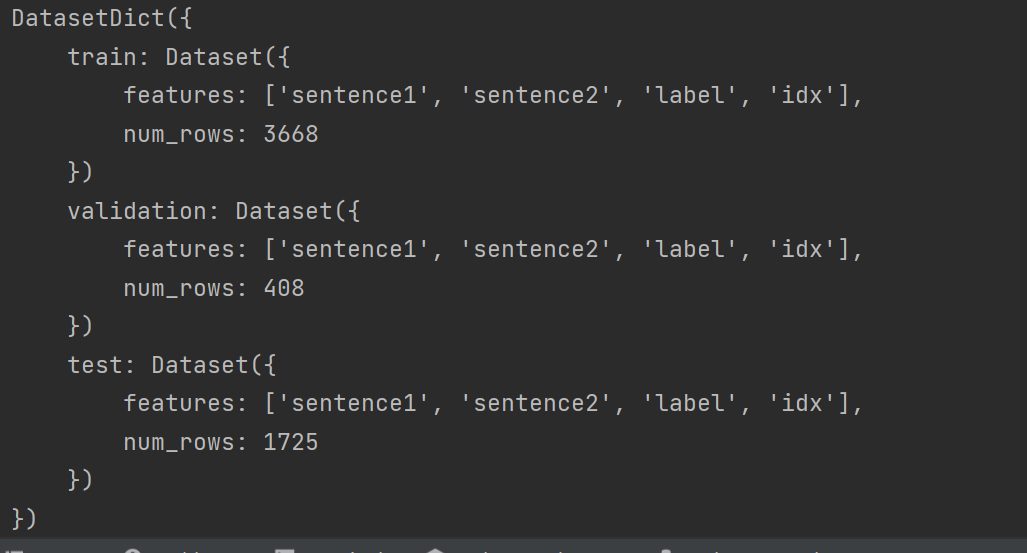Image resolution: width=1027 pixels, height=553 pixels.
Task: Click 'sentence2' in the validation features list
Action: pos(535,250)
